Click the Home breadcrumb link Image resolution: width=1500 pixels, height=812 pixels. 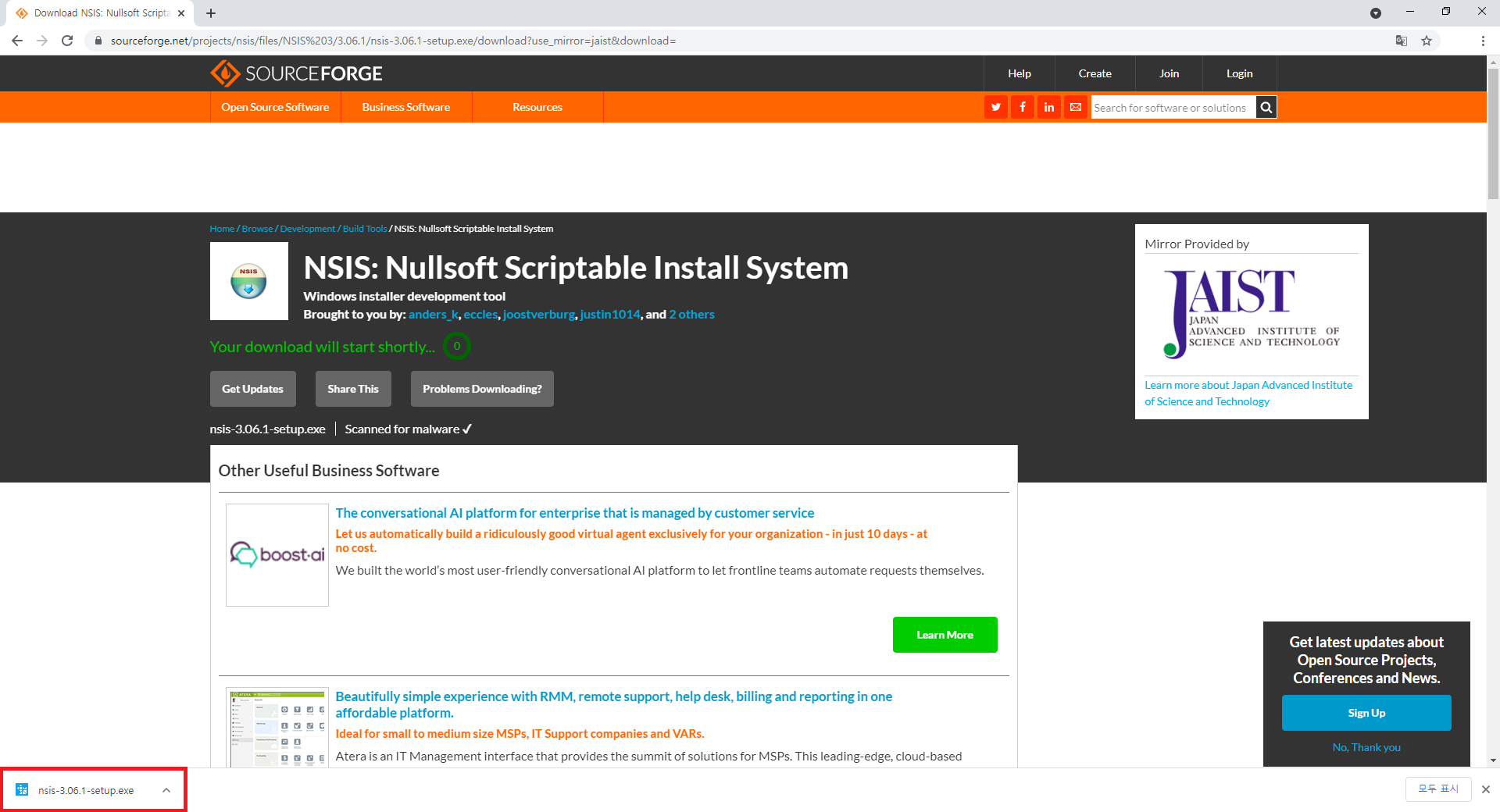[222, 229]
